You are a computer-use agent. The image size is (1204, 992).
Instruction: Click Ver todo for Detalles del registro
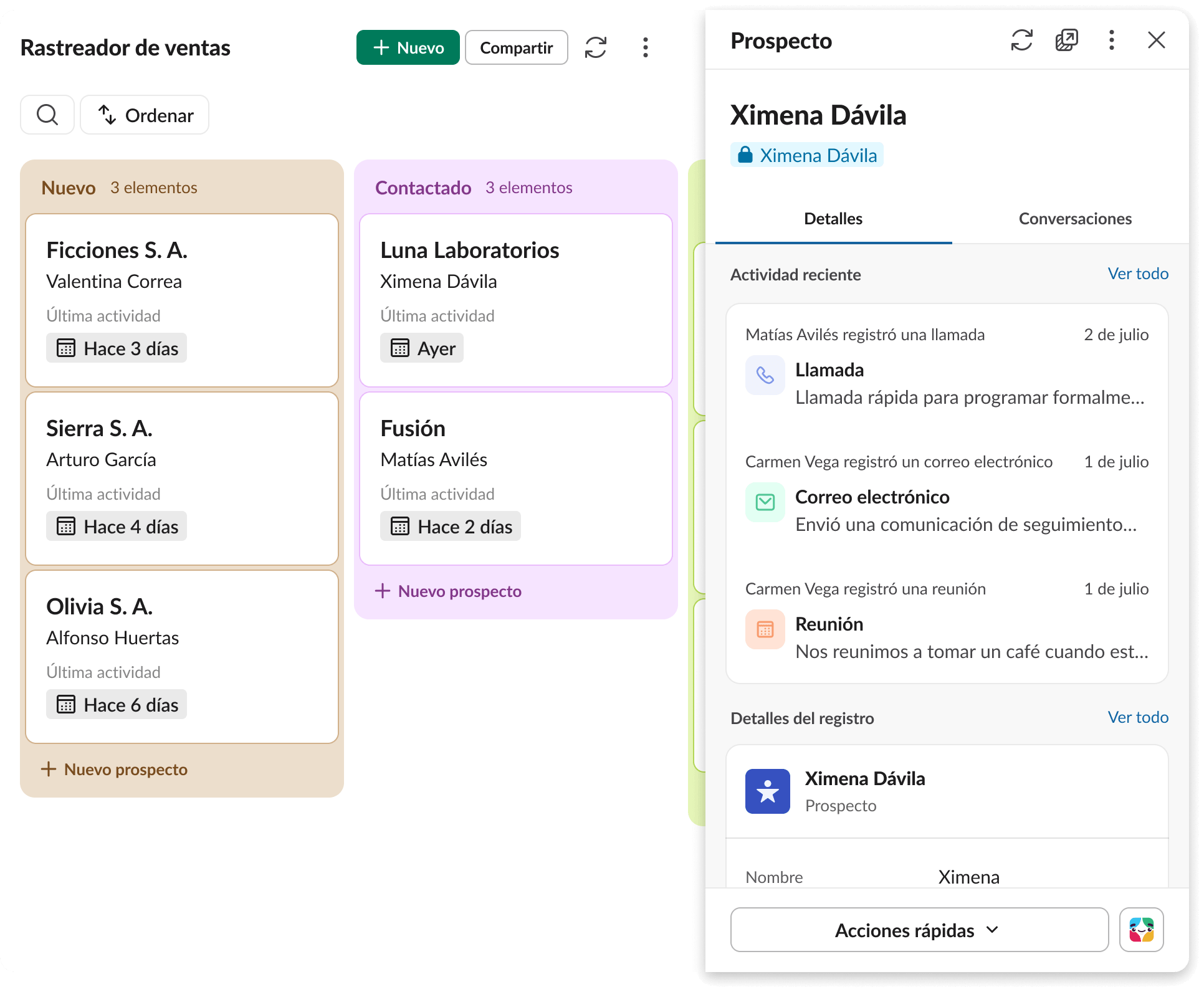(x=1138, y=717)
